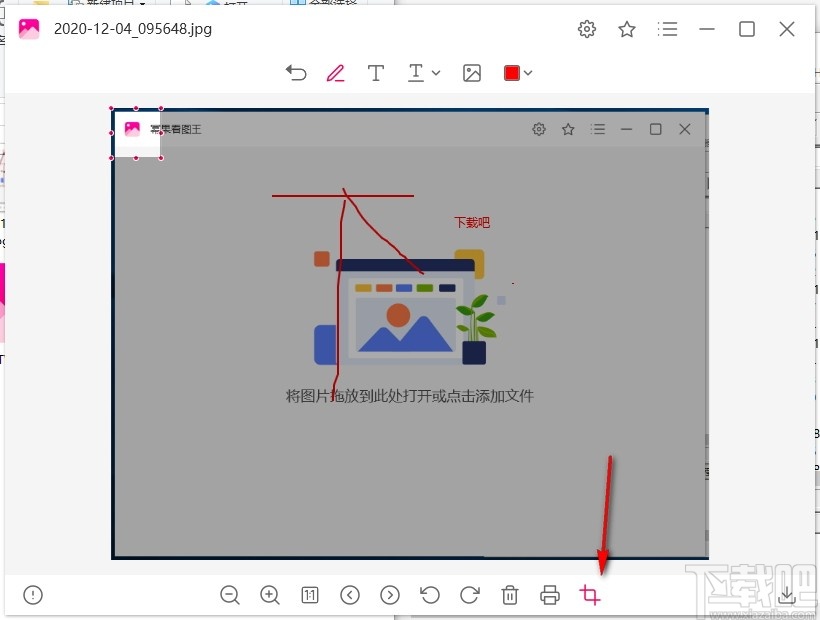The image size is (820, 620).
Task: Delete the current image using the trash icon
Action: pyautogui.click(x=510, y=595)
